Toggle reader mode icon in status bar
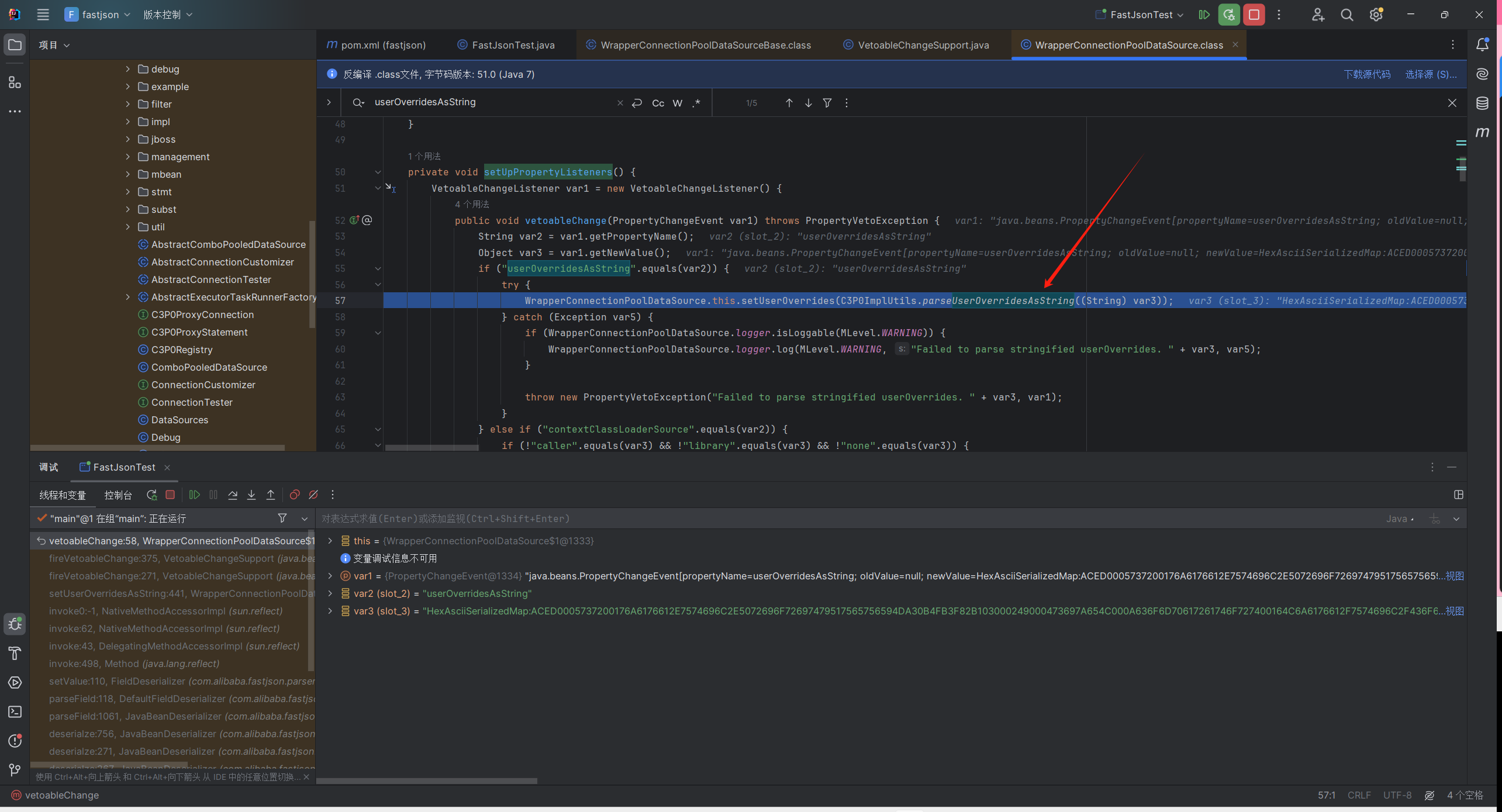Screen dimensions: 1502x812 [x=1430, y=795]
